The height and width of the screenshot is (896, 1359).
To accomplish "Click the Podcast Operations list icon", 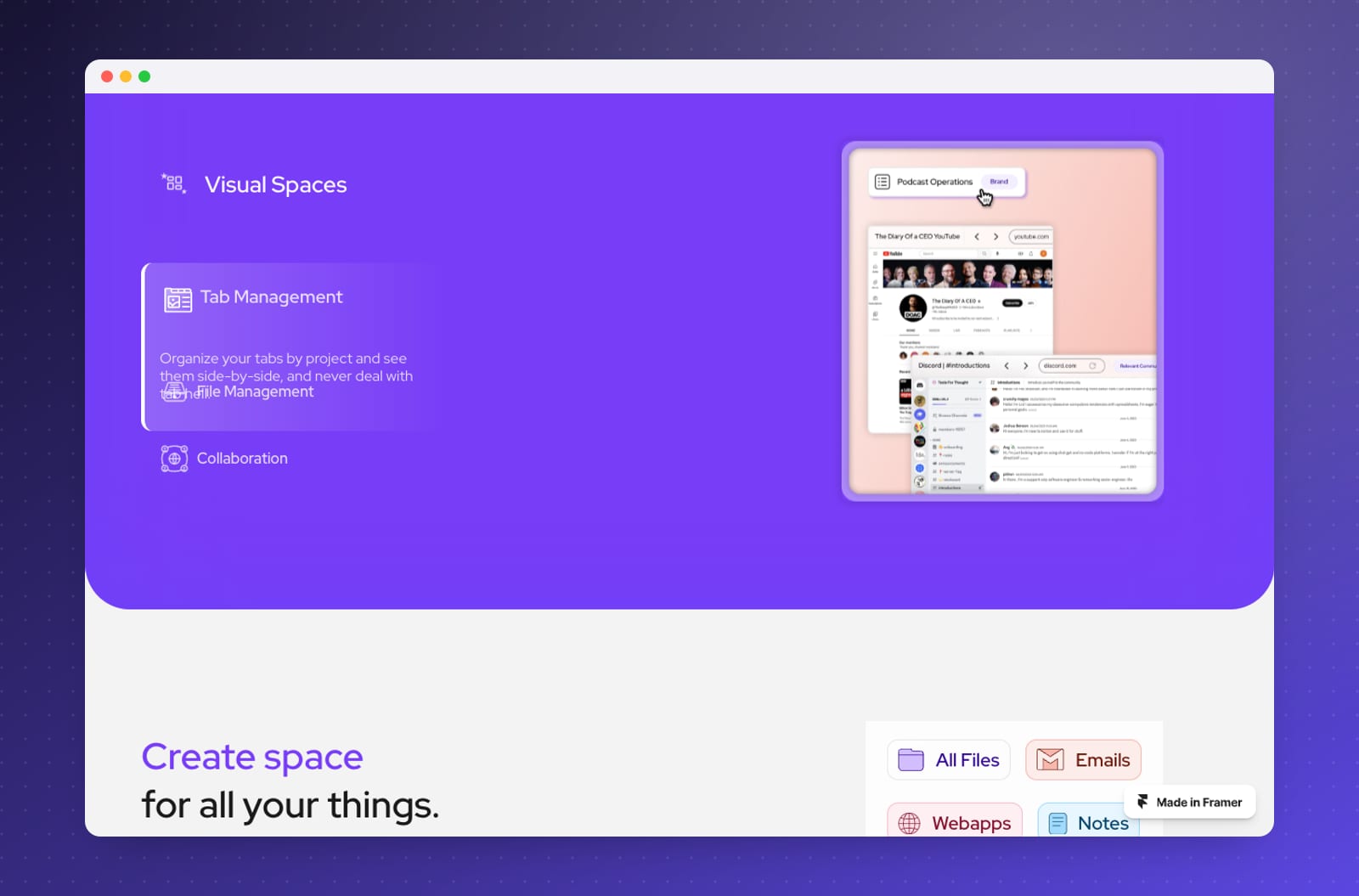I will [x=882, y=182].
